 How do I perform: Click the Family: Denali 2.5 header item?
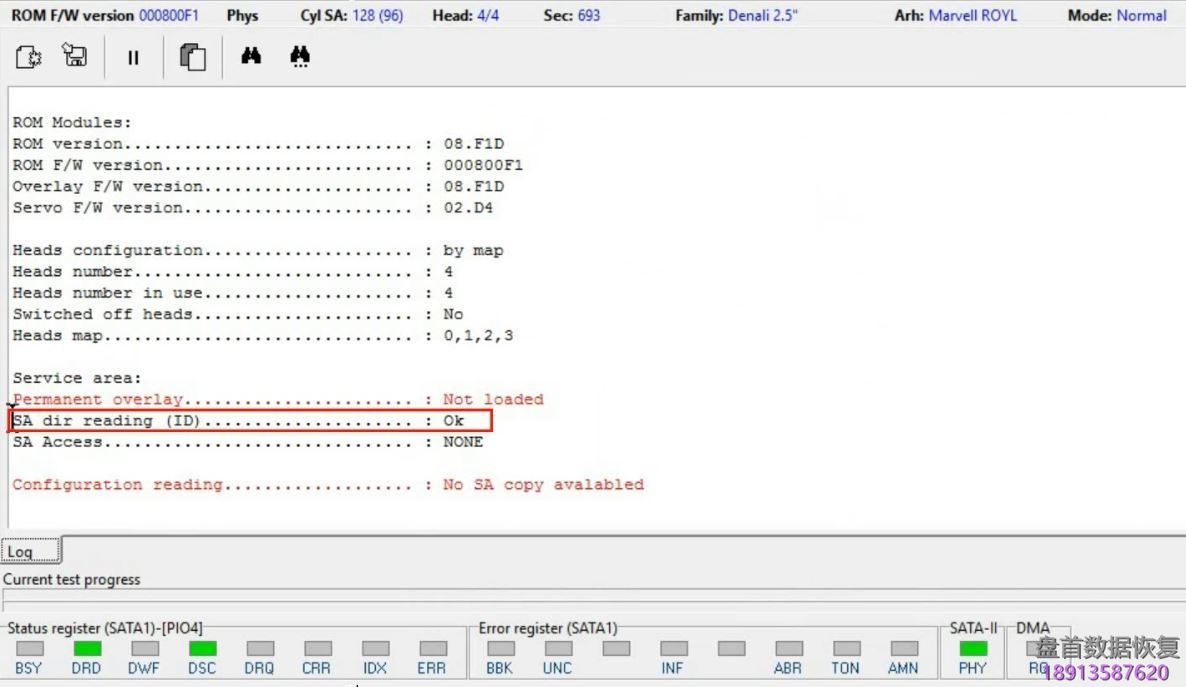739,15
